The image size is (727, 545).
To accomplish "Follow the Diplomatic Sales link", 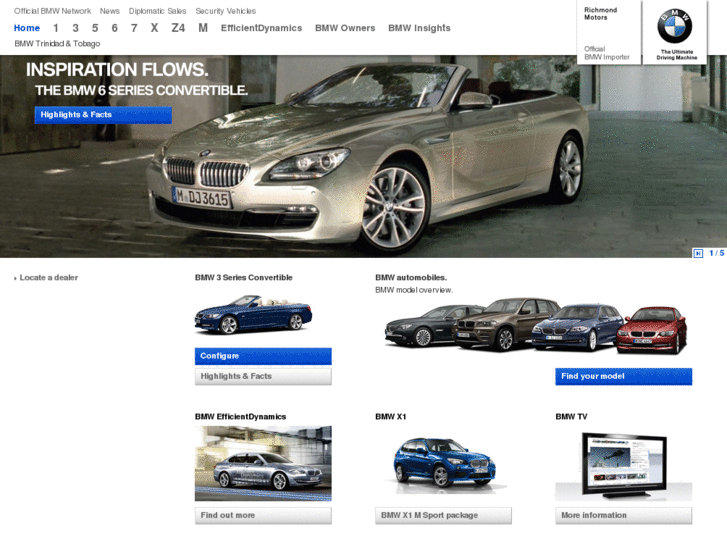I will (x=158, y=11).
